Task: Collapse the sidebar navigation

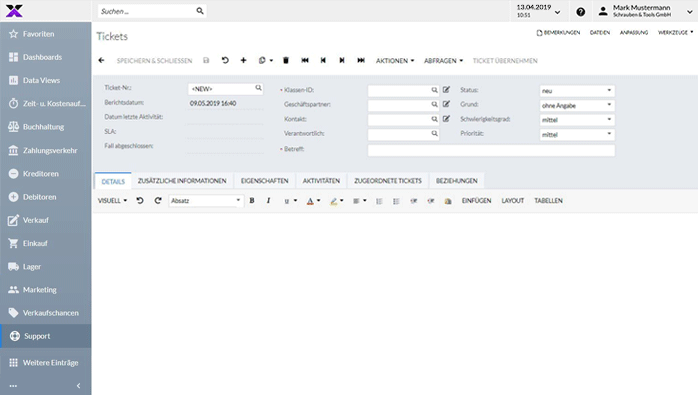Action: click(x=78, y=386)
